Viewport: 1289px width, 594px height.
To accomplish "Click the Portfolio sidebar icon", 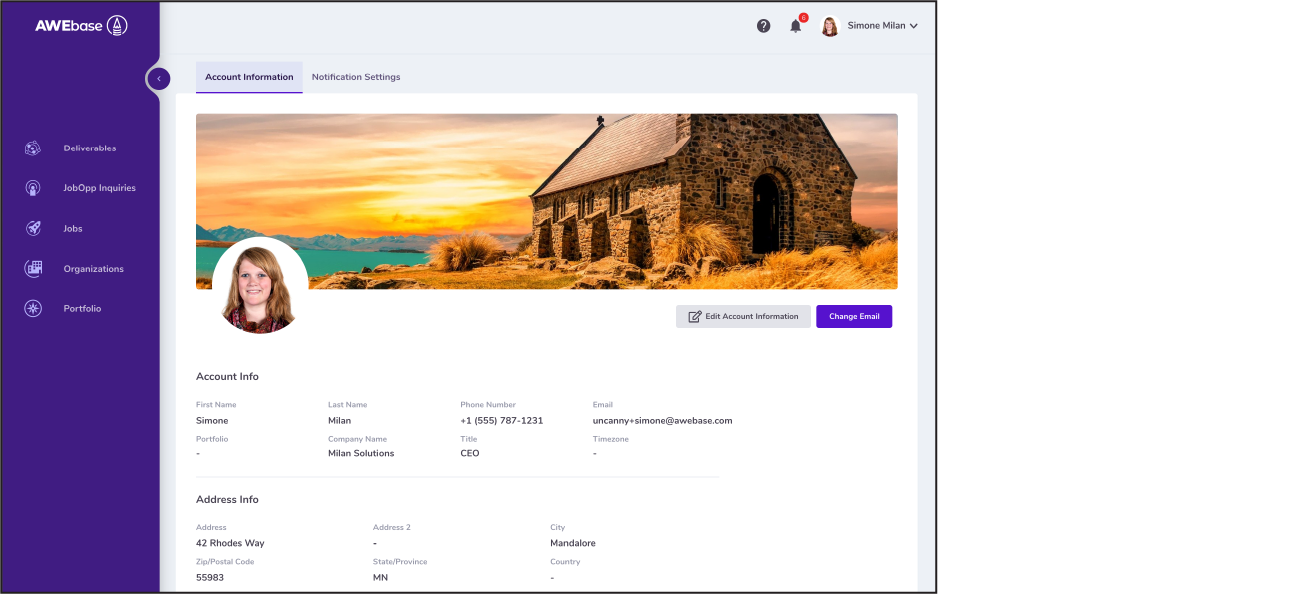I will click(33, 308).
